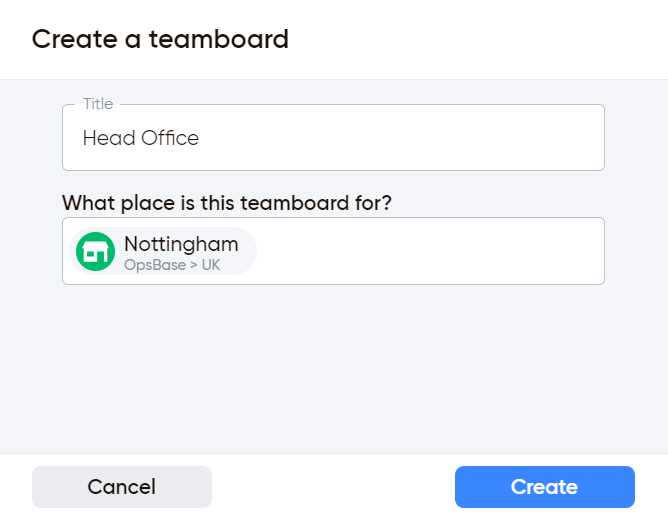Click the 'Create a teamboard' heading
The width and height of the screenshot is (668, 529).
(x=160, y=39)
